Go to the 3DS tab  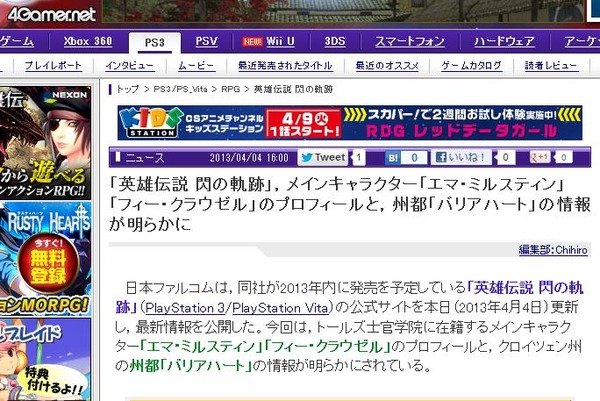click(x=335, y=41)
